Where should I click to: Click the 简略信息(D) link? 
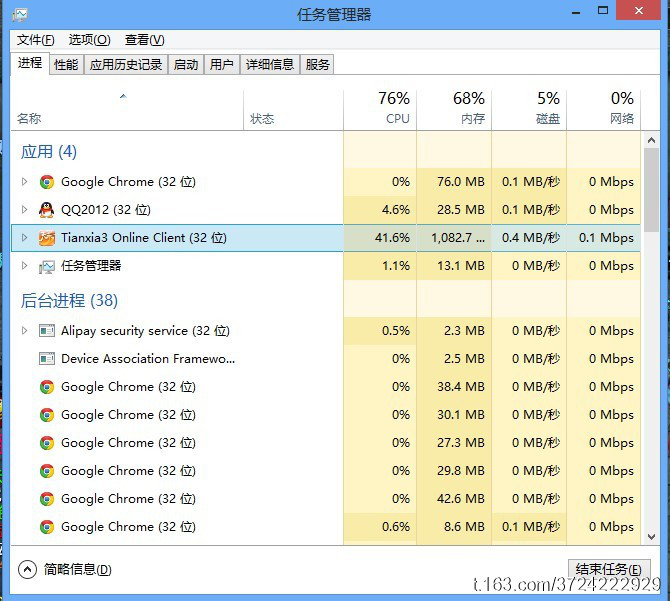tap(78, 569)
